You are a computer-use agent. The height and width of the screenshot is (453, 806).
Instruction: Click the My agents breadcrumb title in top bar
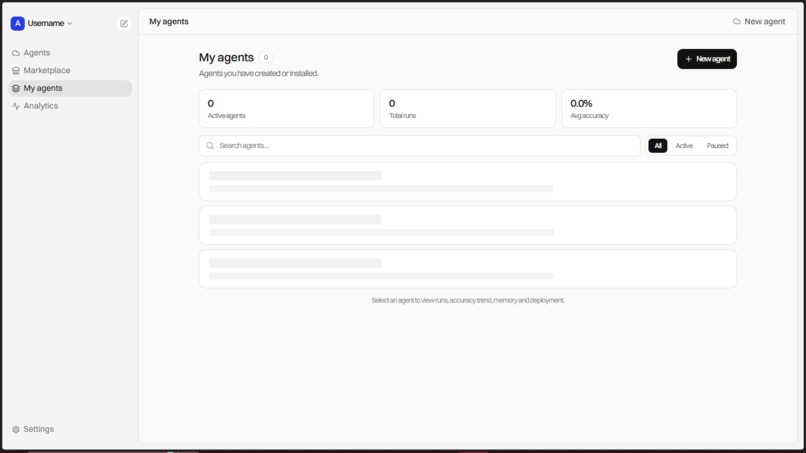(169, 22)
